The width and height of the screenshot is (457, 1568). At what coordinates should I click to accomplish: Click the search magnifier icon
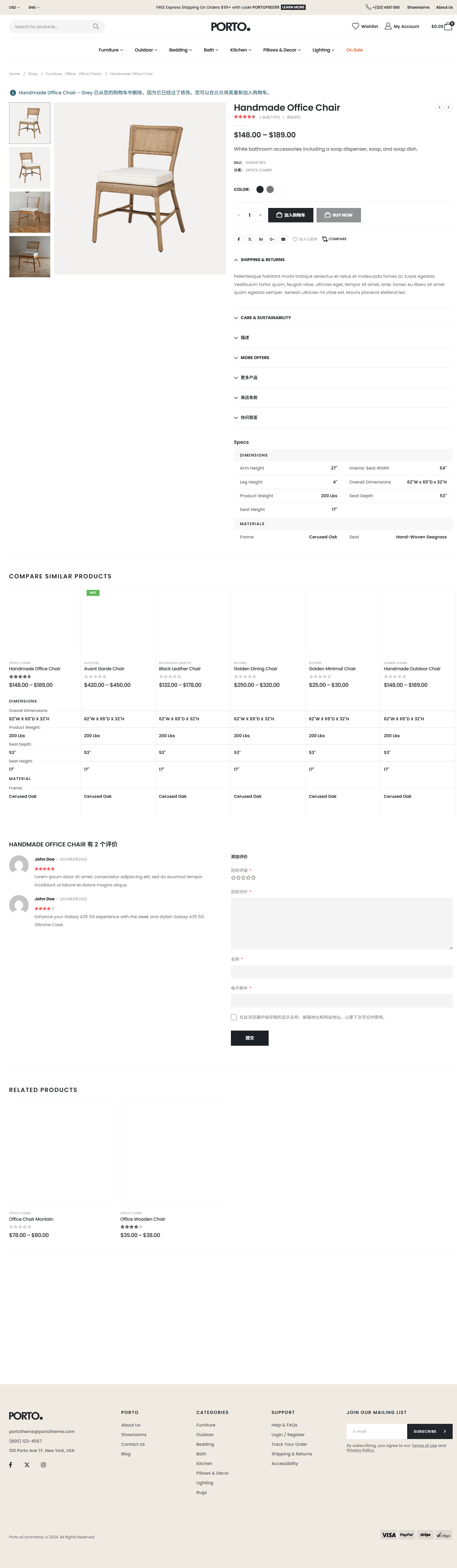click(95, 27)
